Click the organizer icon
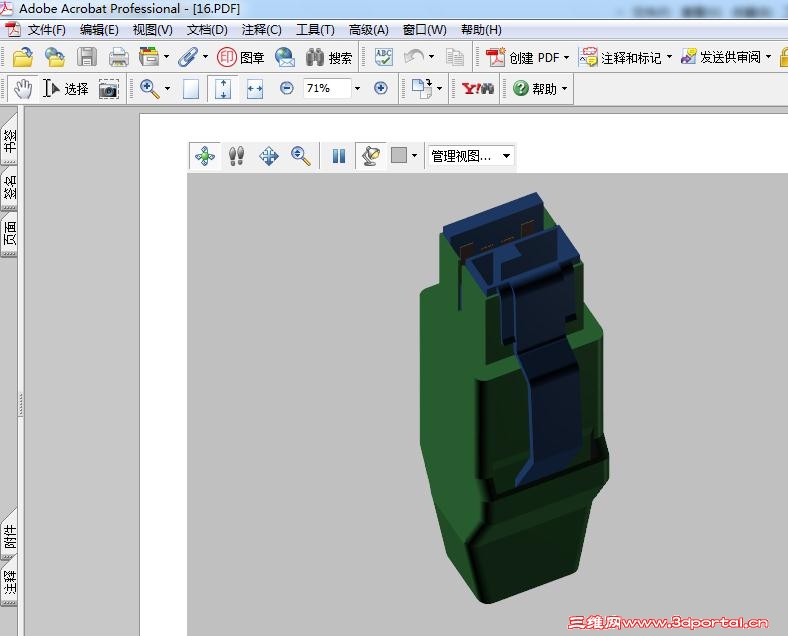The width and height of the screenshot is (788, 636). (x=149, y=57)
